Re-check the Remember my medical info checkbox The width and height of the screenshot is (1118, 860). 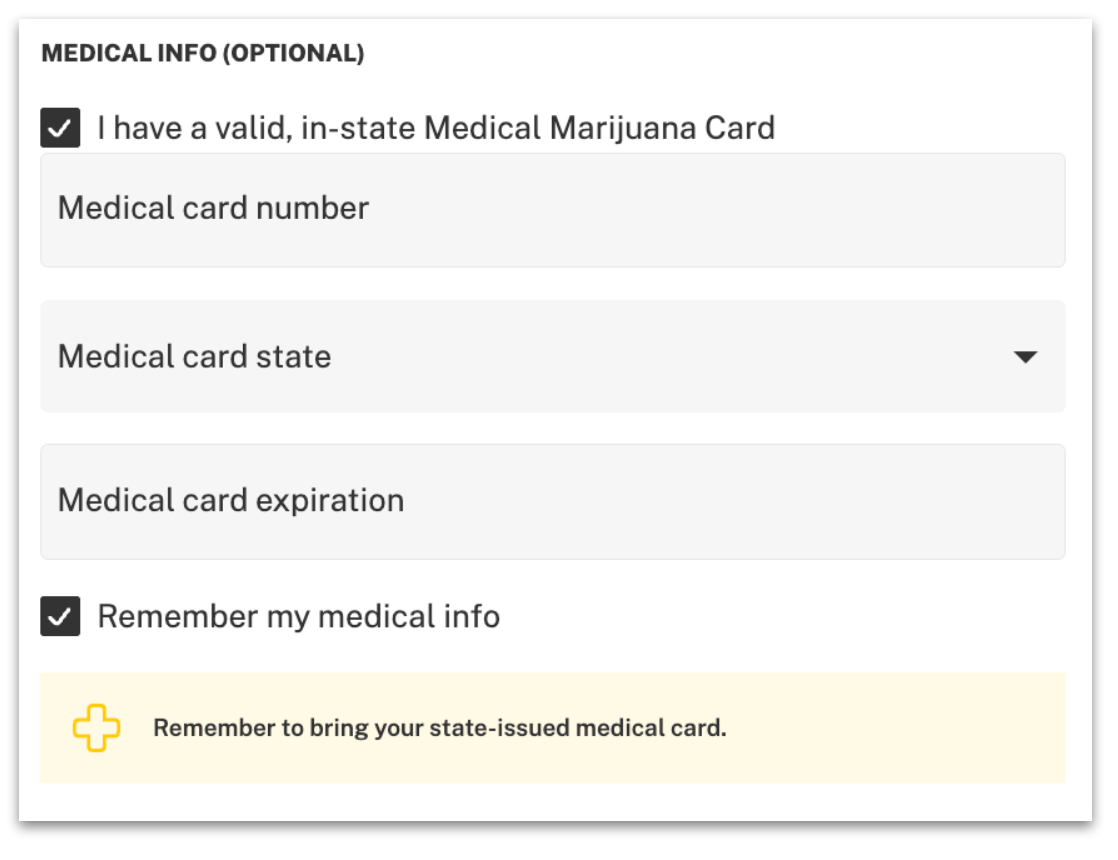click(x=62, y=616)
